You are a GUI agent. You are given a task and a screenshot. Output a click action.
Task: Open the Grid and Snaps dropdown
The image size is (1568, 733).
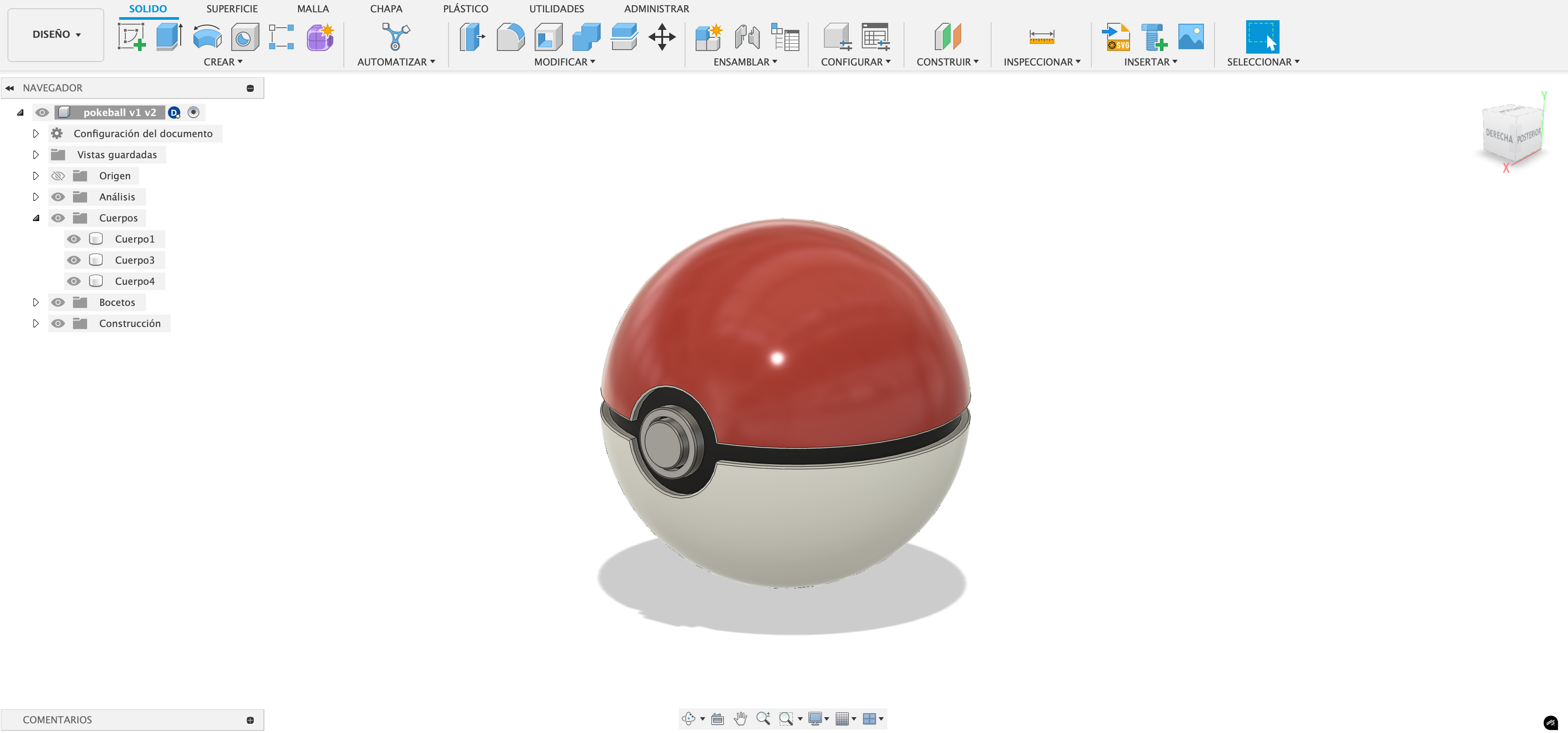coord(846,718)
